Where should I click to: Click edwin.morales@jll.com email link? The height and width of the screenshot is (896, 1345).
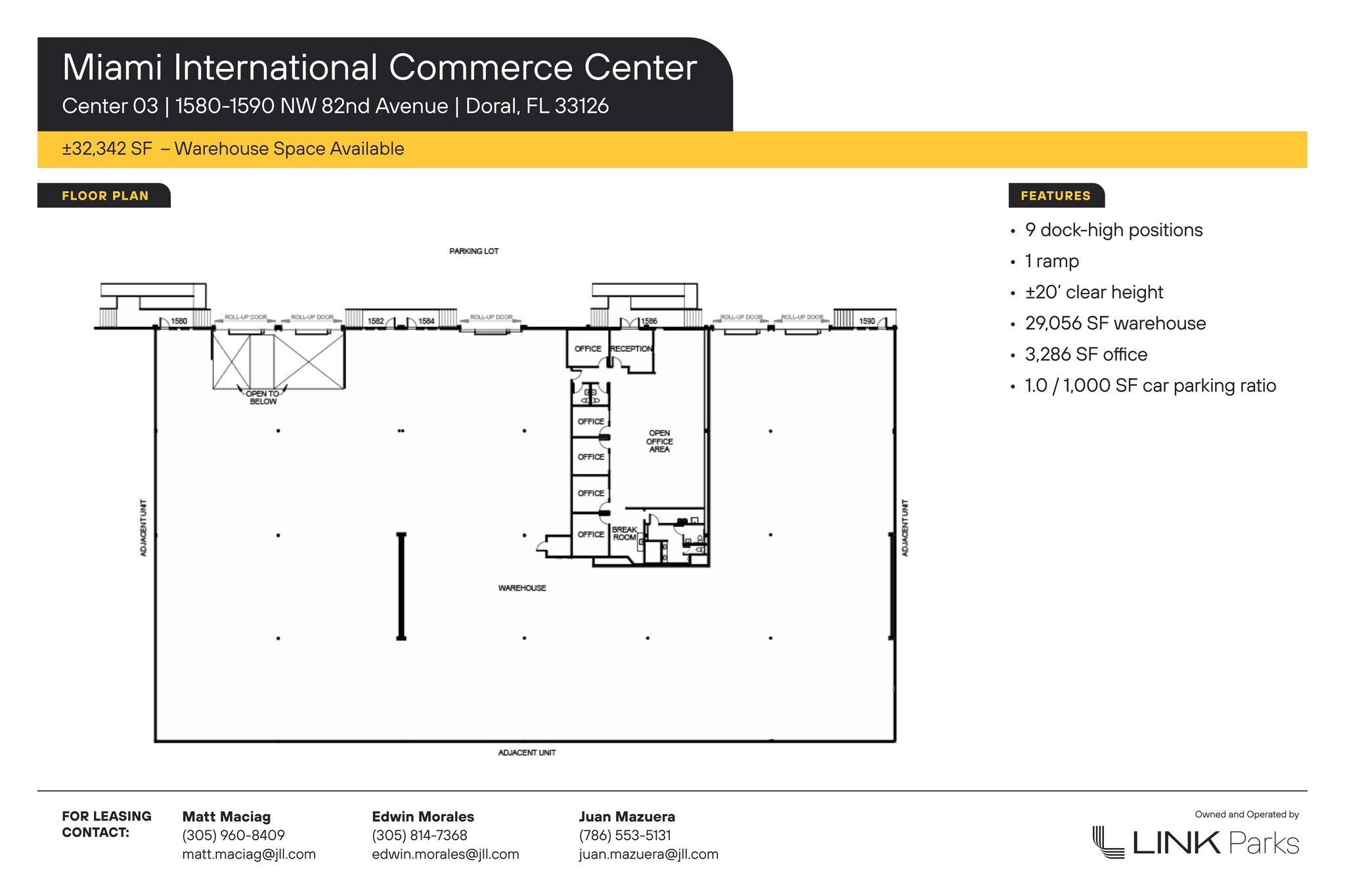445,854
